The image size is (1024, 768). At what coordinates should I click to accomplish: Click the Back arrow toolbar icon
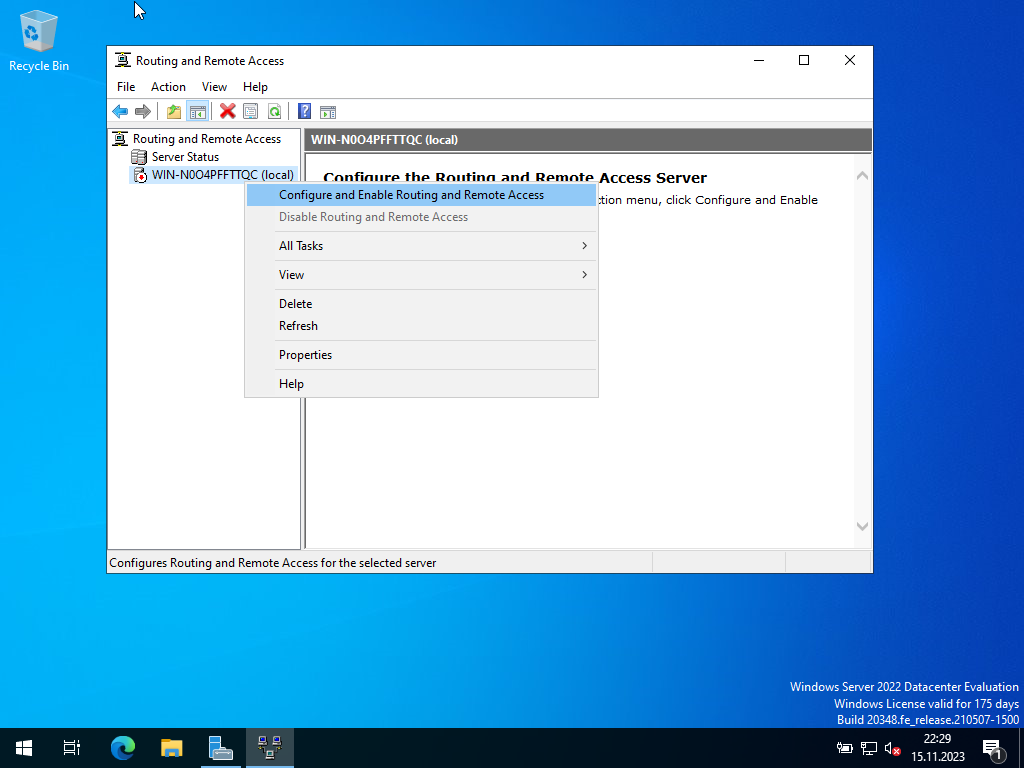(120, 111)
